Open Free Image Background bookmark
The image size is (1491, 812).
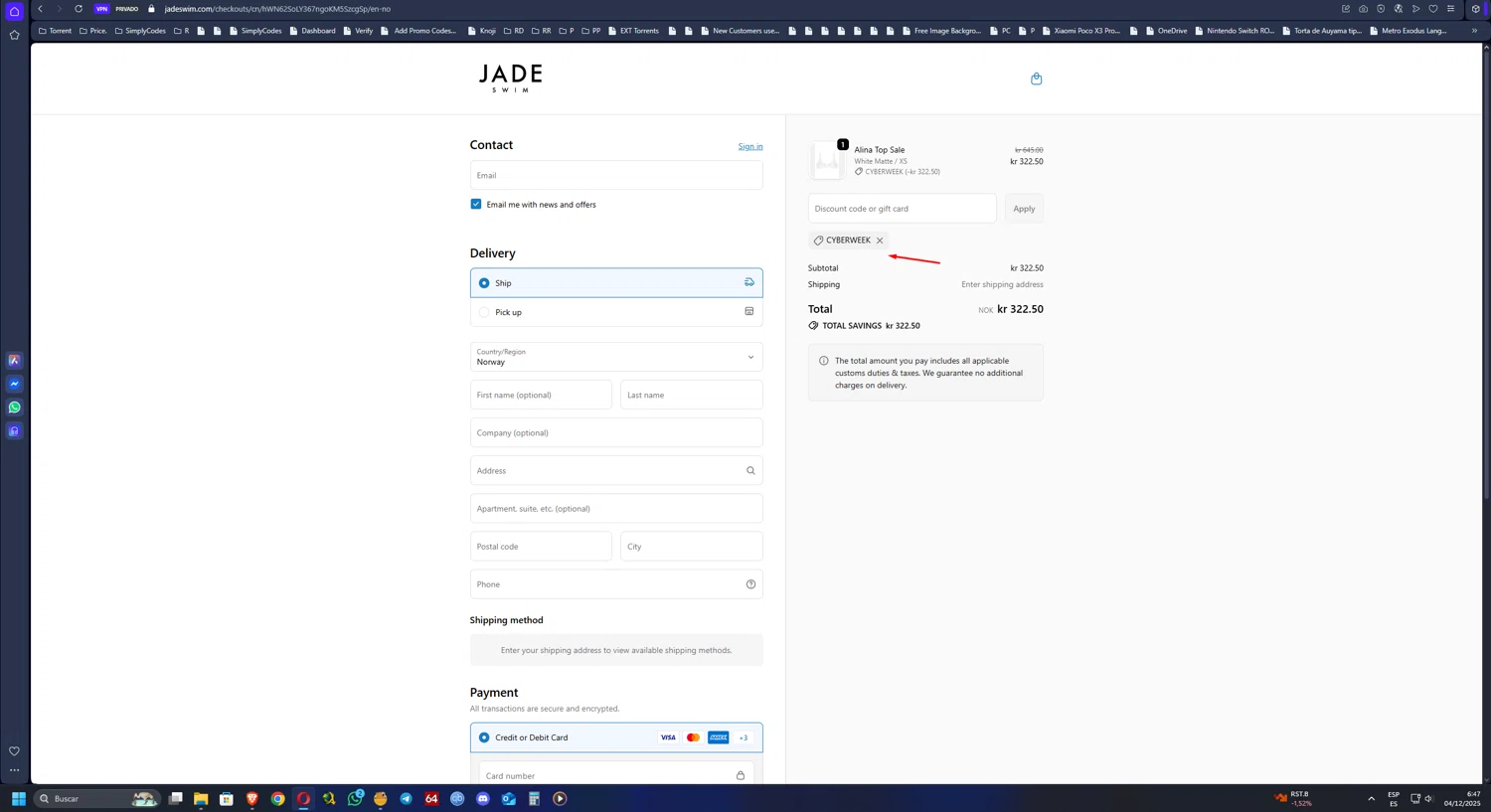point(941,31)
